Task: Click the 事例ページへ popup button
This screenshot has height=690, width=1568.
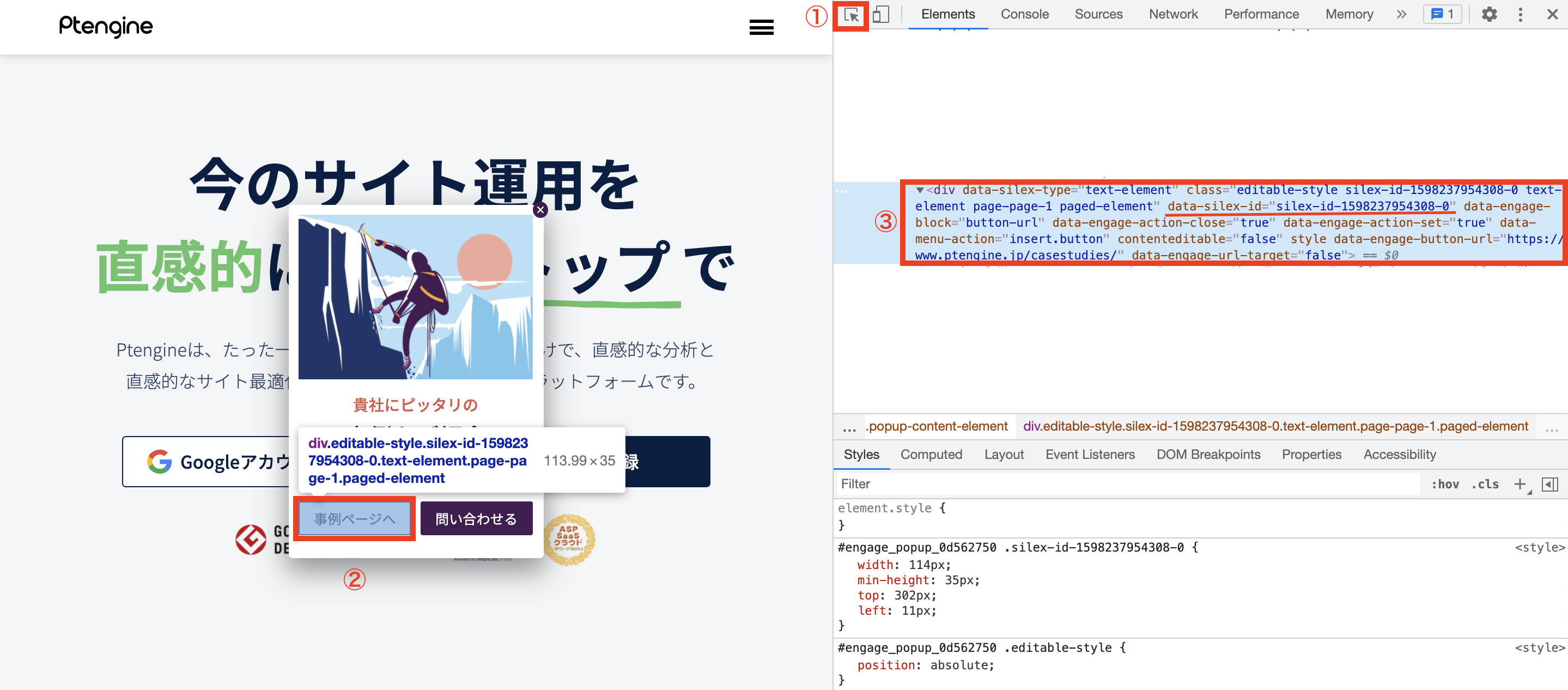Action: (354, 519)
